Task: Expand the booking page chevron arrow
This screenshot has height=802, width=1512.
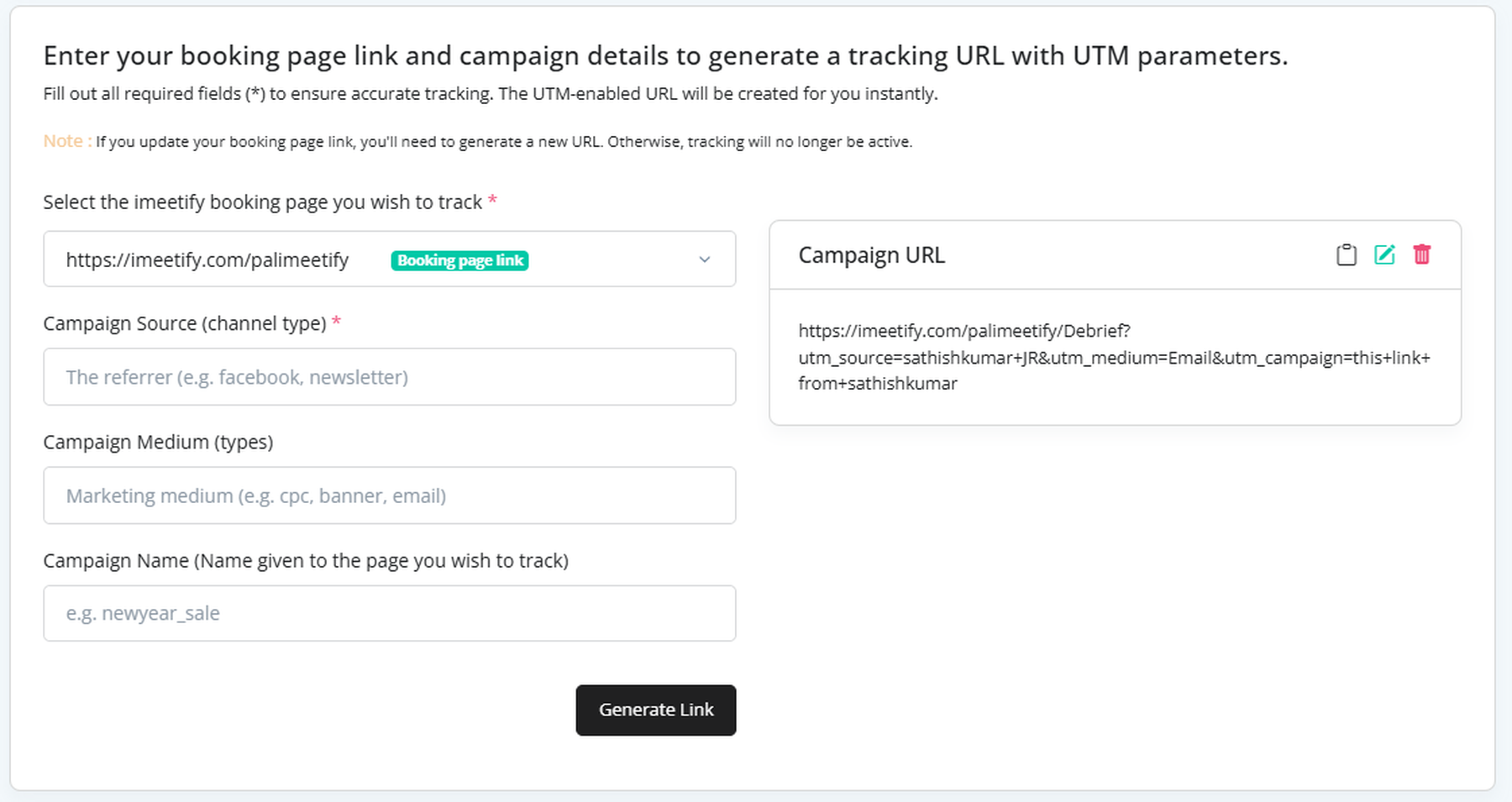Action: click(705, 259)
